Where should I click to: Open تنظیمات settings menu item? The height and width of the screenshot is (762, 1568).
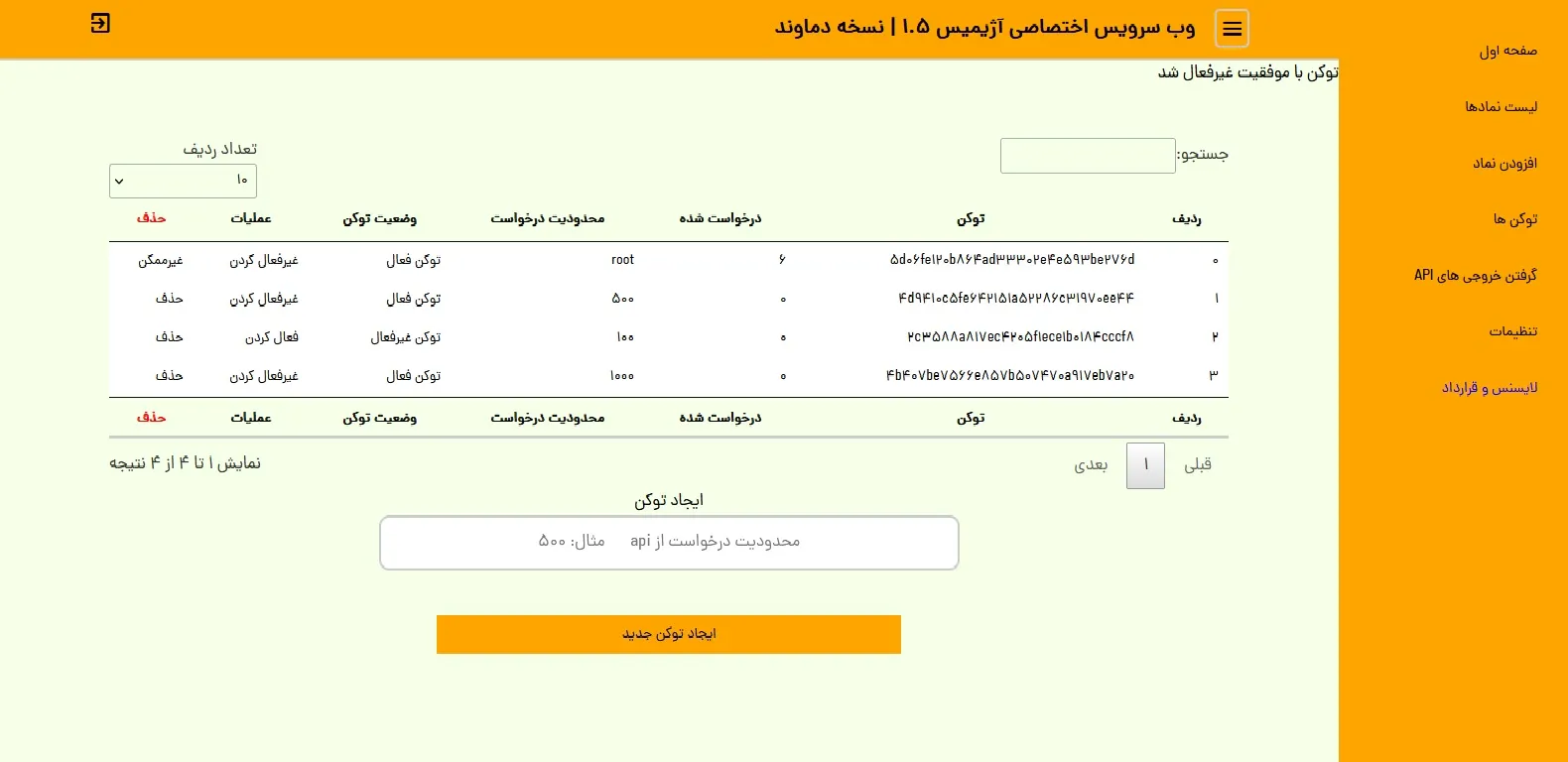[x=1512, y=331]
